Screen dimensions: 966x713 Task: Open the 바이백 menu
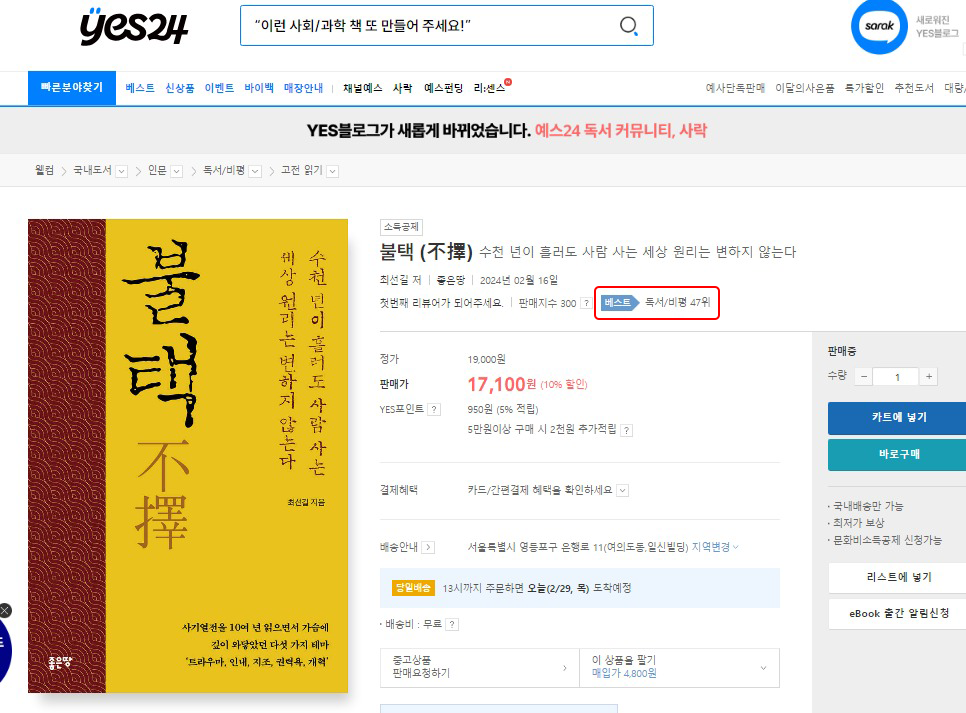(259, 88)
